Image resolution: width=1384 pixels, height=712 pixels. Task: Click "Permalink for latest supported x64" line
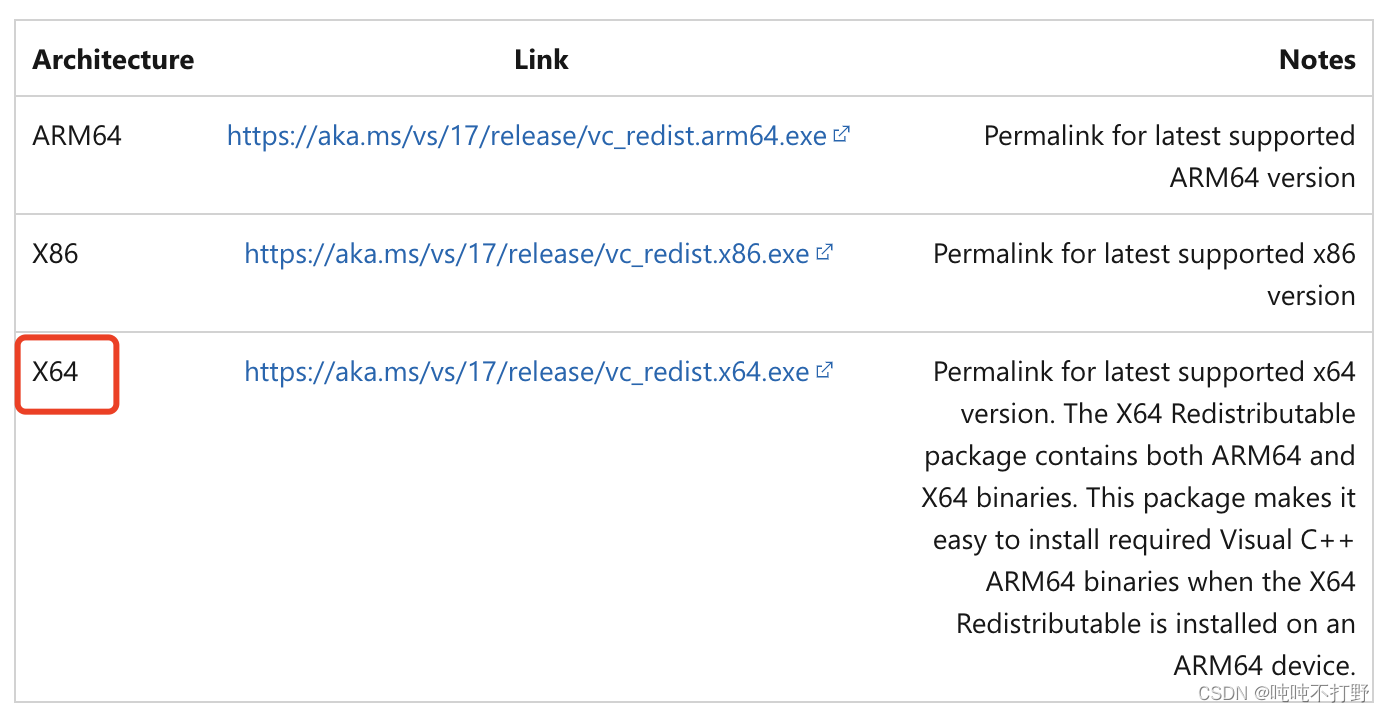tap(1144, 372)
